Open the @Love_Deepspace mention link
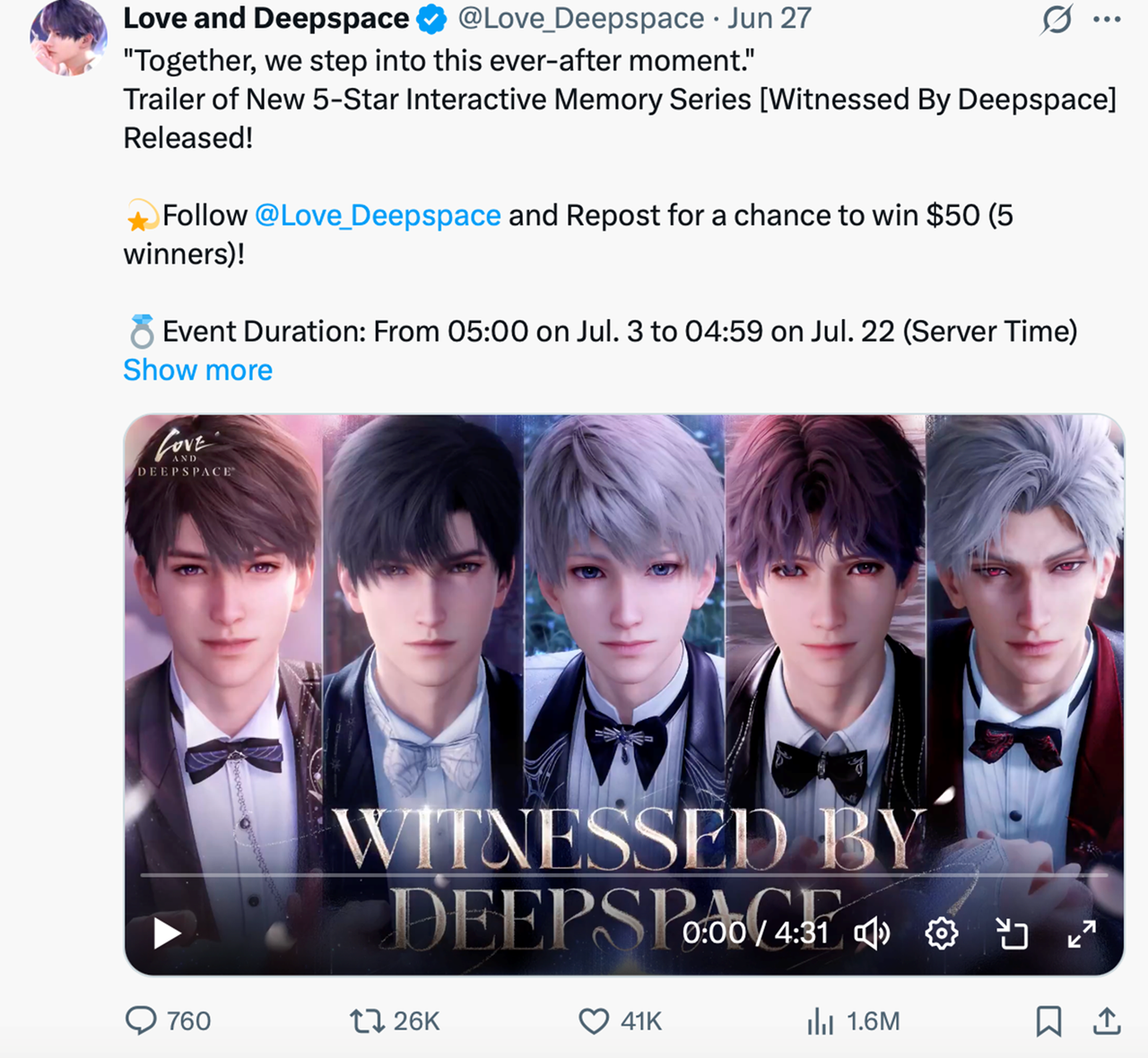 pyautogui.click(x=378, y=215)
